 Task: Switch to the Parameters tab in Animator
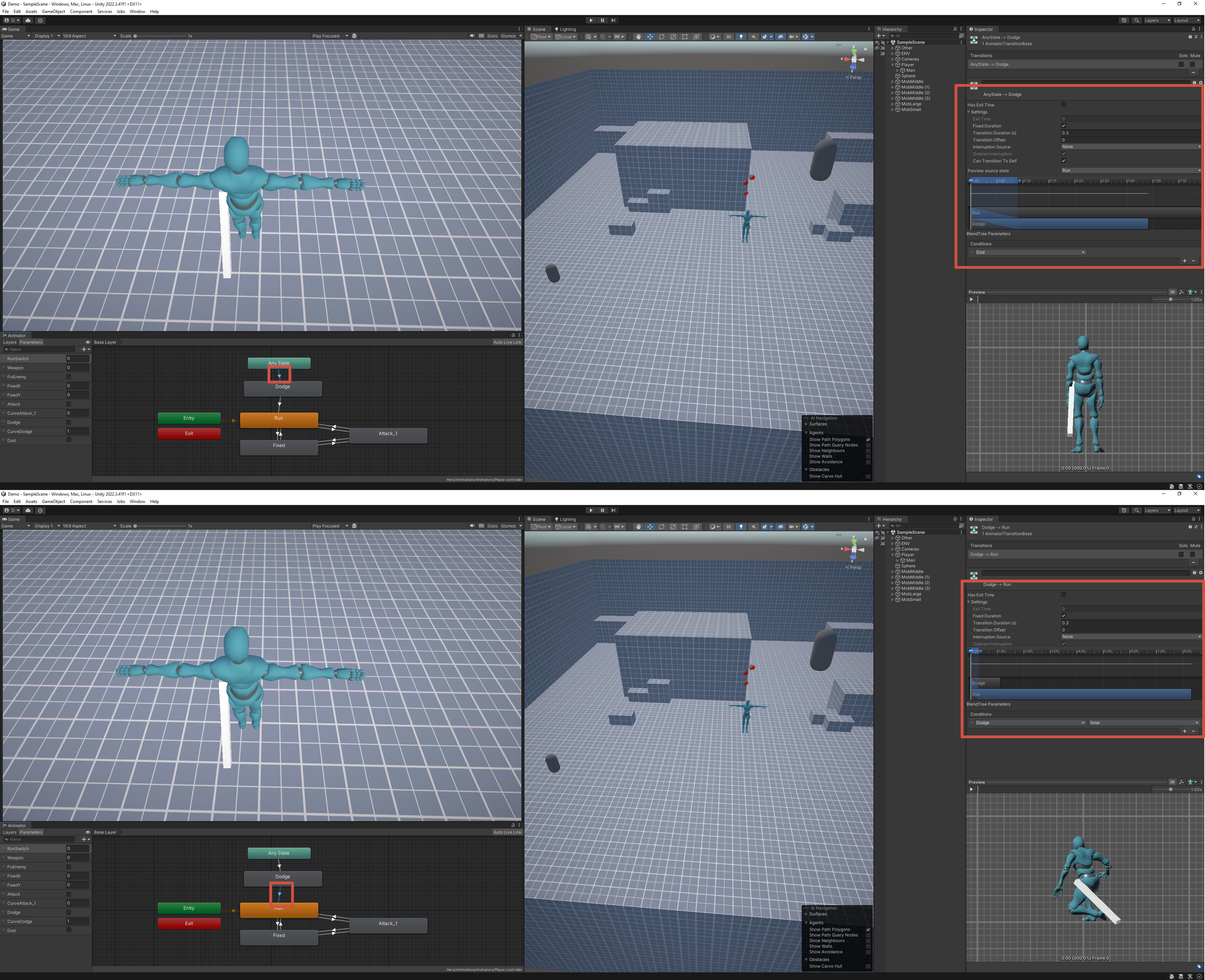pyautogui.click(x=31, y=342)
